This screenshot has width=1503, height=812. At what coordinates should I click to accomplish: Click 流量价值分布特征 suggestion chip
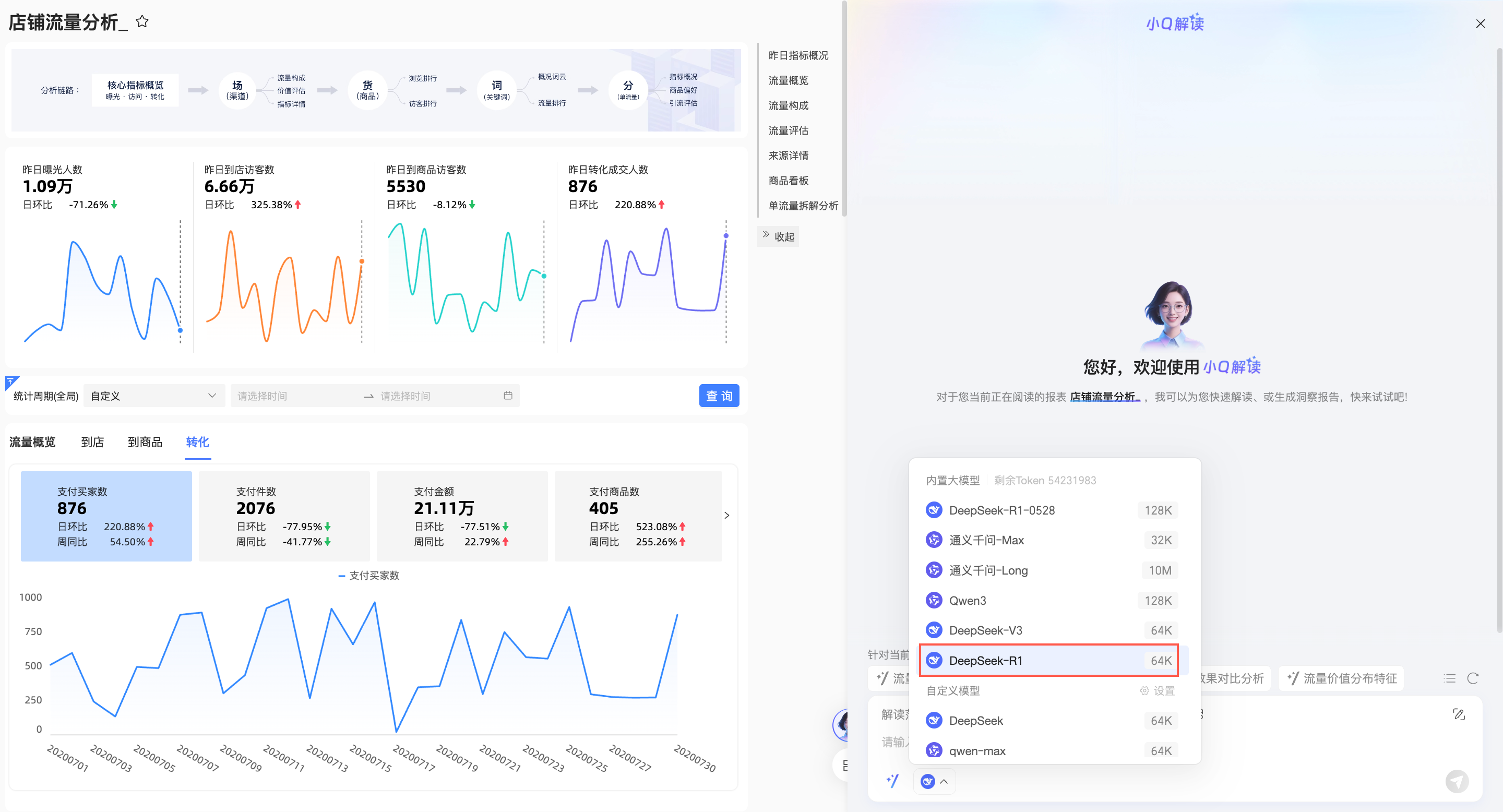(x=1341, y=678)
